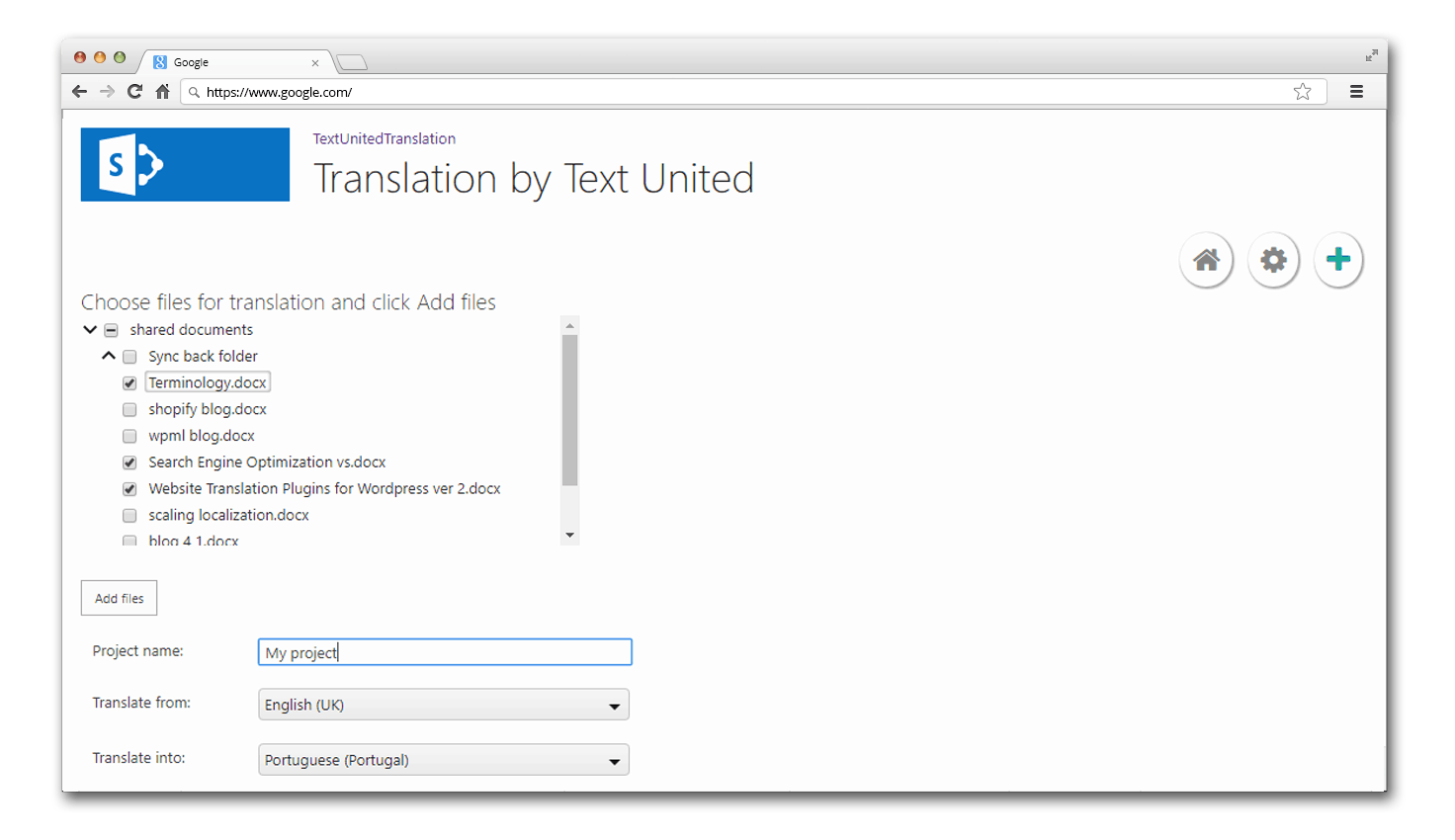Open the browser hamburger menu

point(1356,92)
